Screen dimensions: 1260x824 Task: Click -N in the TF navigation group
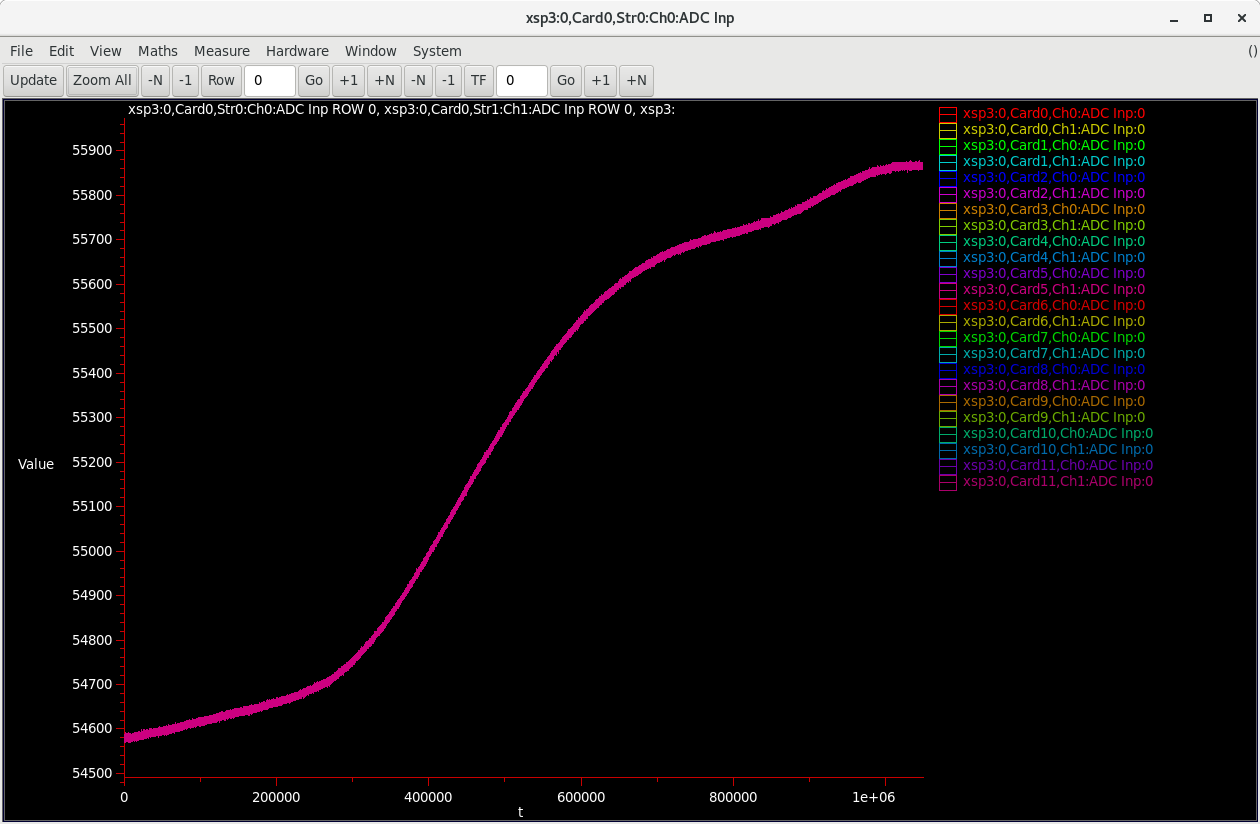(418, 80)
